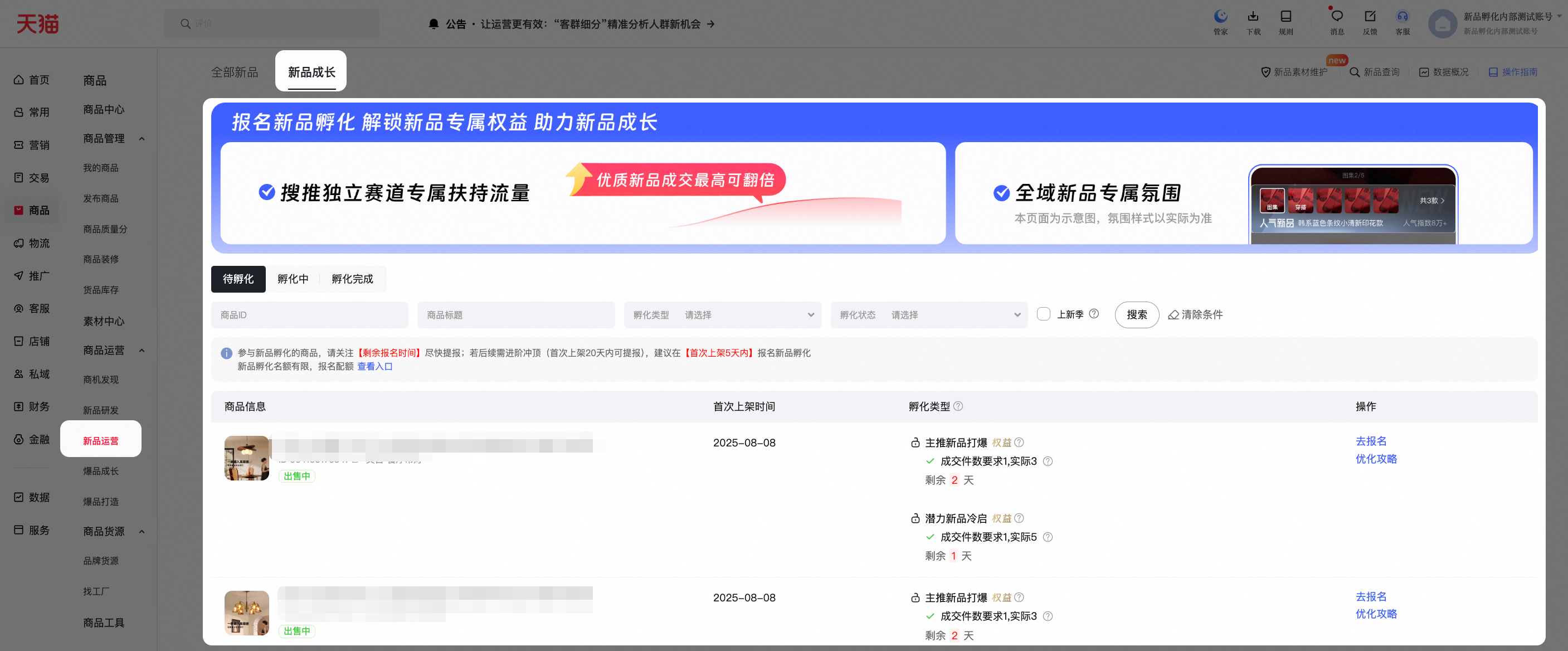Image resolution: width=1568 pixels, height=651 pixels.
Task: Open 交易 in the left sidebar
Action: pos(32,178)
